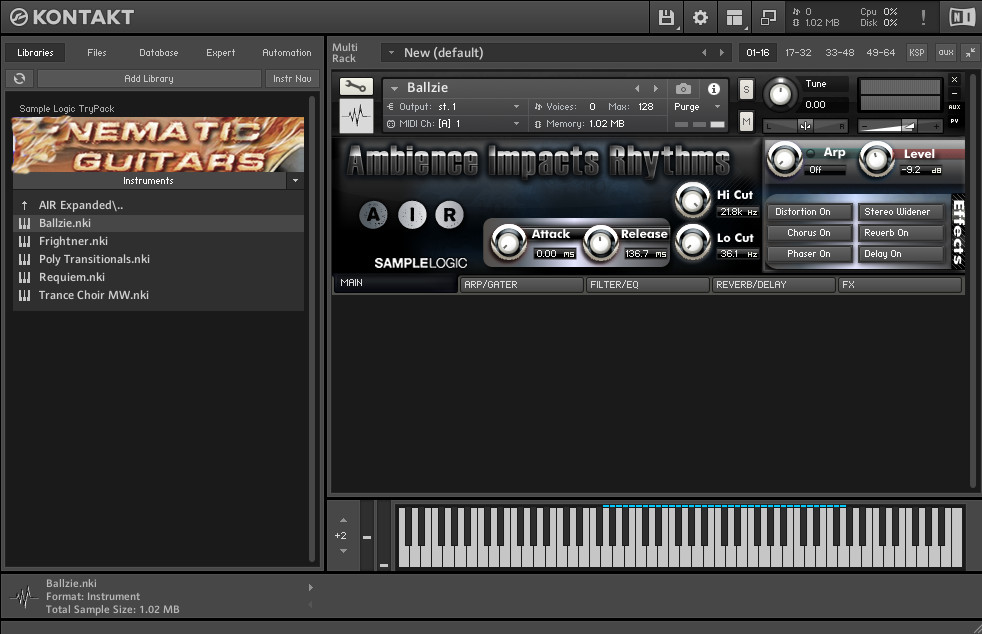Select next instrument preset arrow in Ballzie header
Screen dimensions: 982x634
pos(656,88)
